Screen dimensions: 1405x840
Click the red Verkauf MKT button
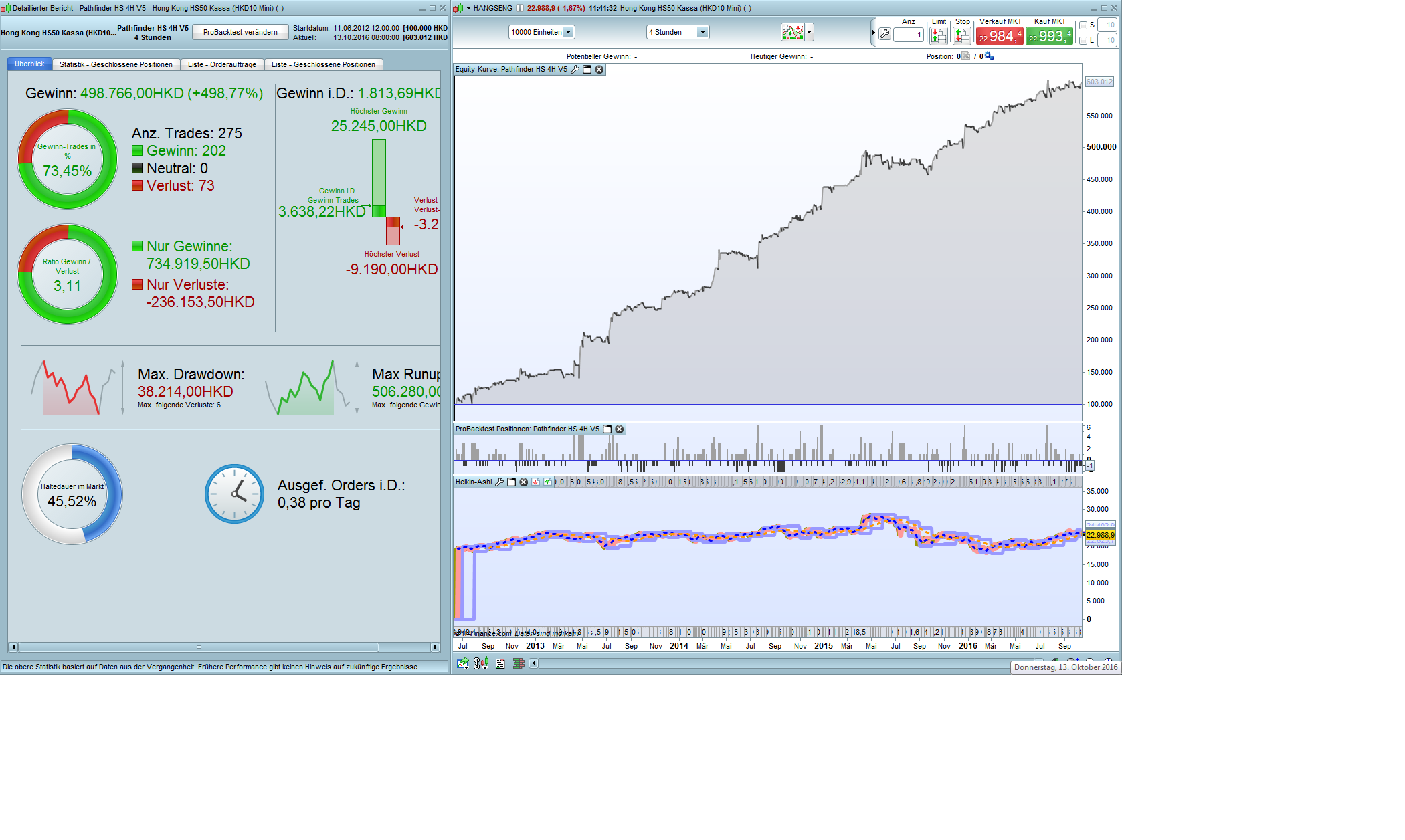1000,36
